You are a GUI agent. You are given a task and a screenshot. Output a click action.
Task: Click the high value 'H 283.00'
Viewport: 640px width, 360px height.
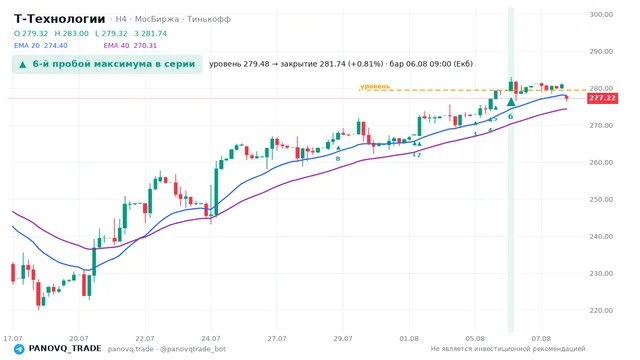tap(71, 33)
